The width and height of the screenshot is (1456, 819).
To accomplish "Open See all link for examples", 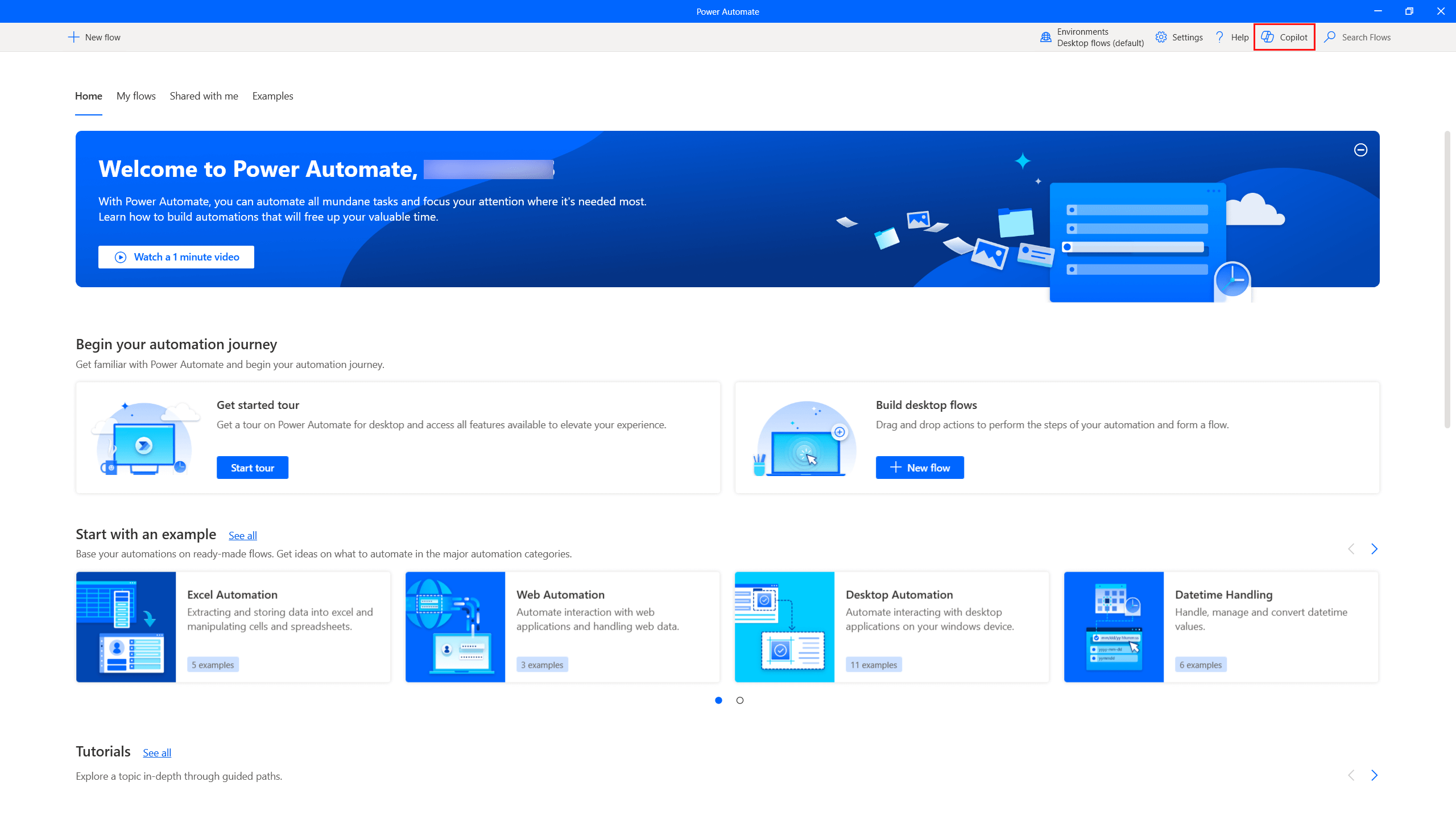I will pos(243,535).
